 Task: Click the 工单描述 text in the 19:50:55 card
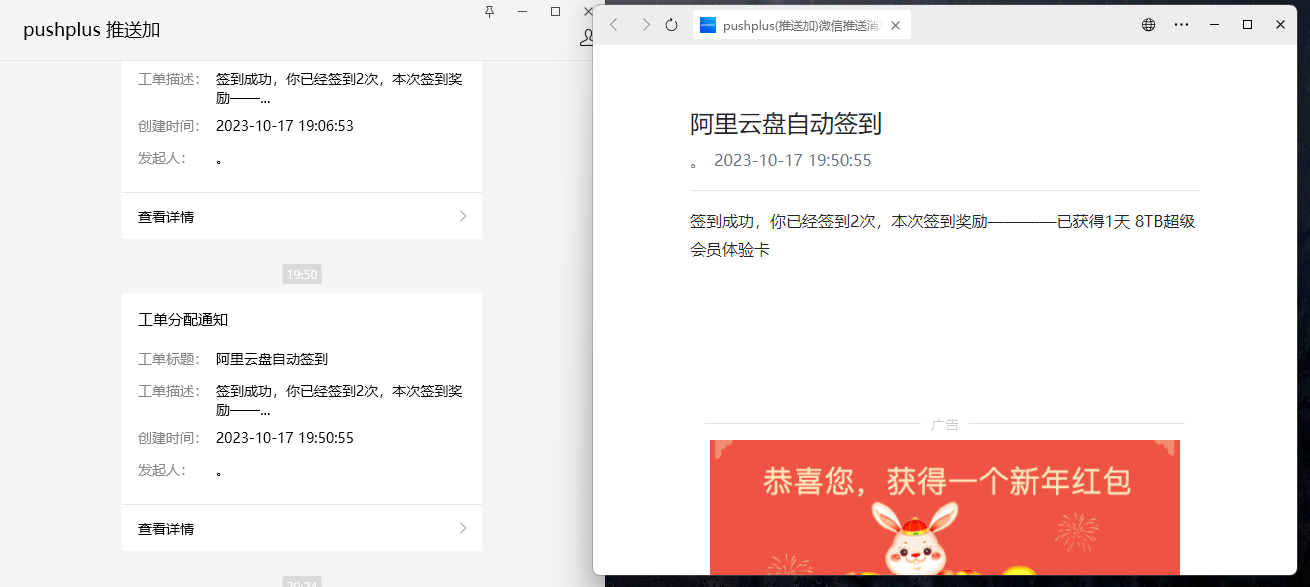[339, 400]
